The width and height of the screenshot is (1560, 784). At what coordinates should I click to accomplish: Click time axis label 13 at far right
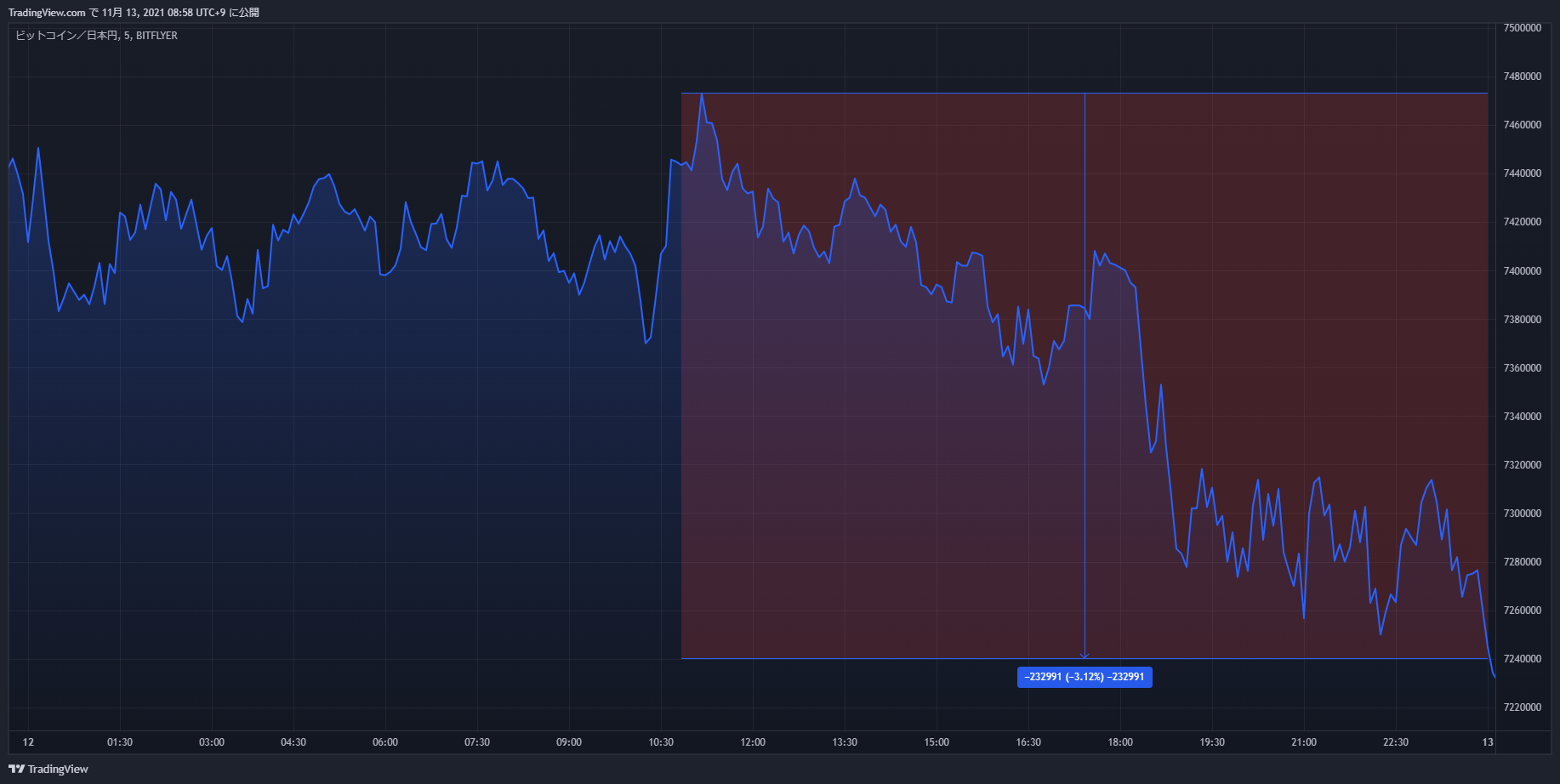point(1488,742)
